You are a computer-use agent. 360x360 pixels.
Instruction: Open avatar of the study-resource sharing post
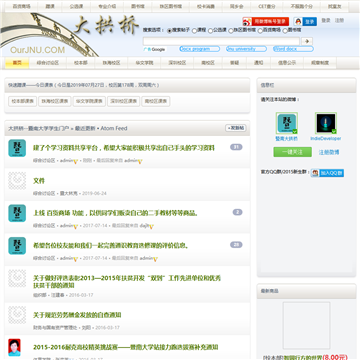17,148
